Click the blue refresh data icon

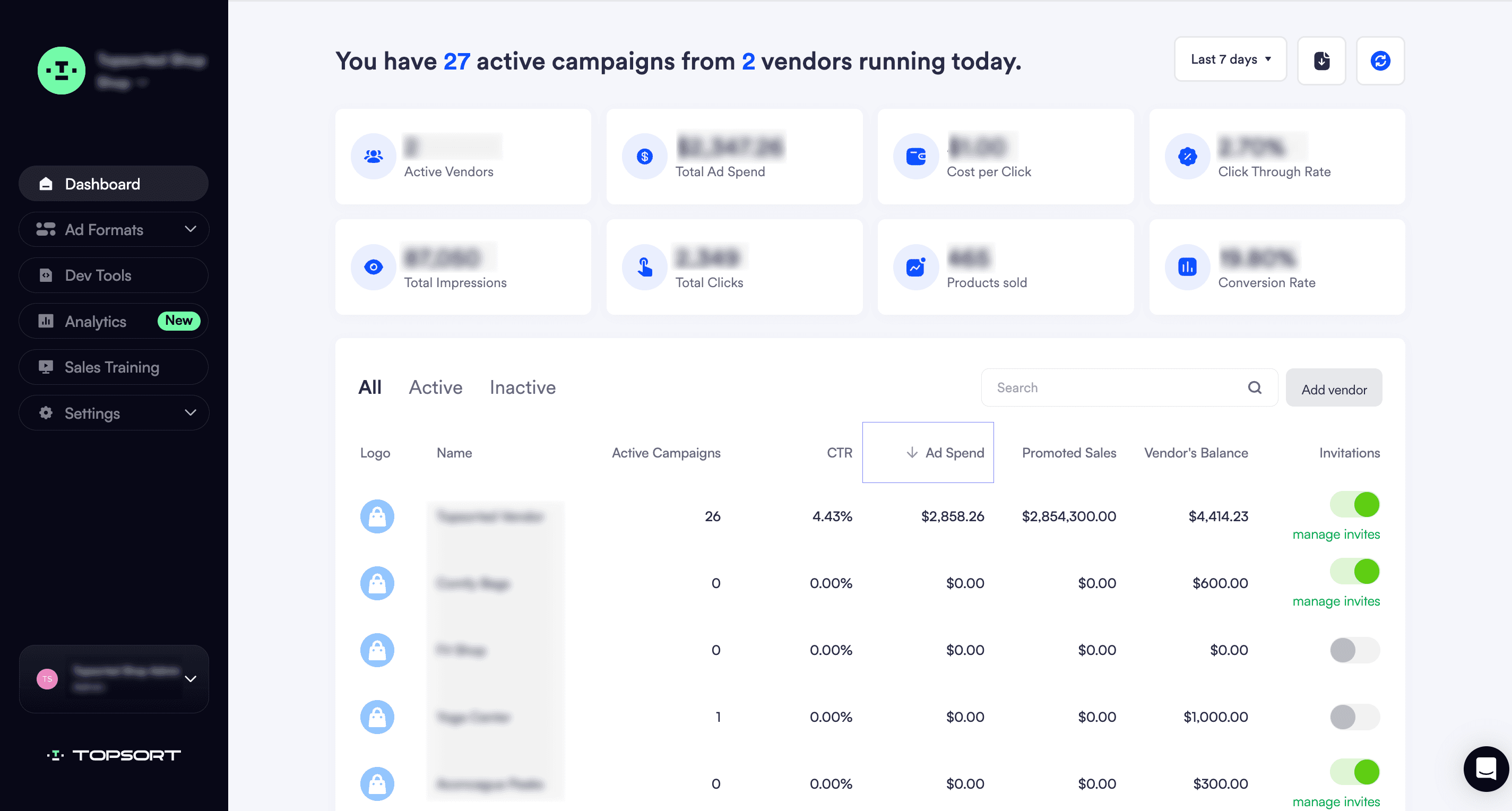(x=1380, y=61)
